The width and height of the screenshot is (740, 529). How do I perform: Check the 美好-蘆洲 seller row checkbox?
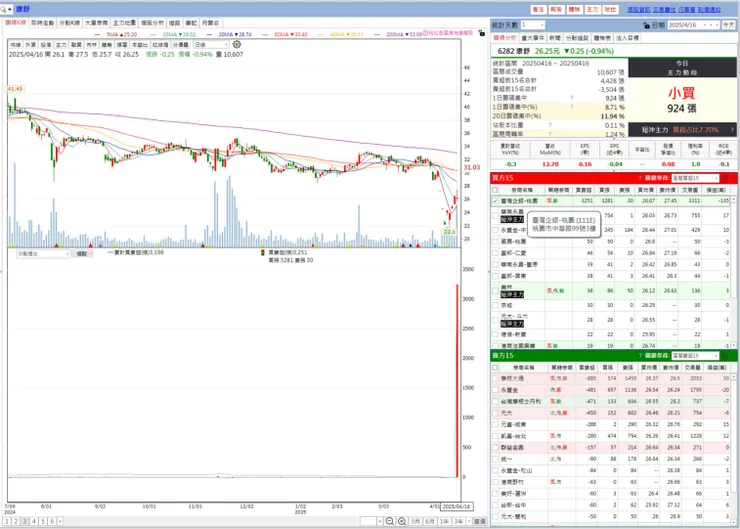point(495,494)
